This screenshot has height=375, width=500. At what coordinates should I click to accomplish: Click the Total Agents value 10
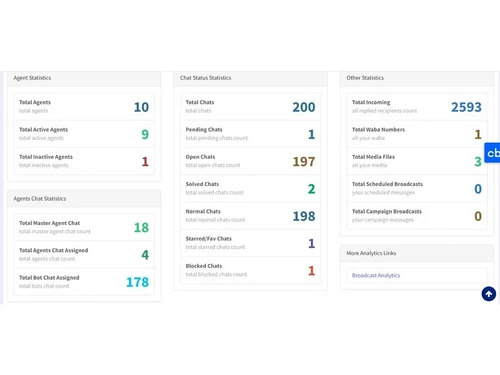coord(141,107)
